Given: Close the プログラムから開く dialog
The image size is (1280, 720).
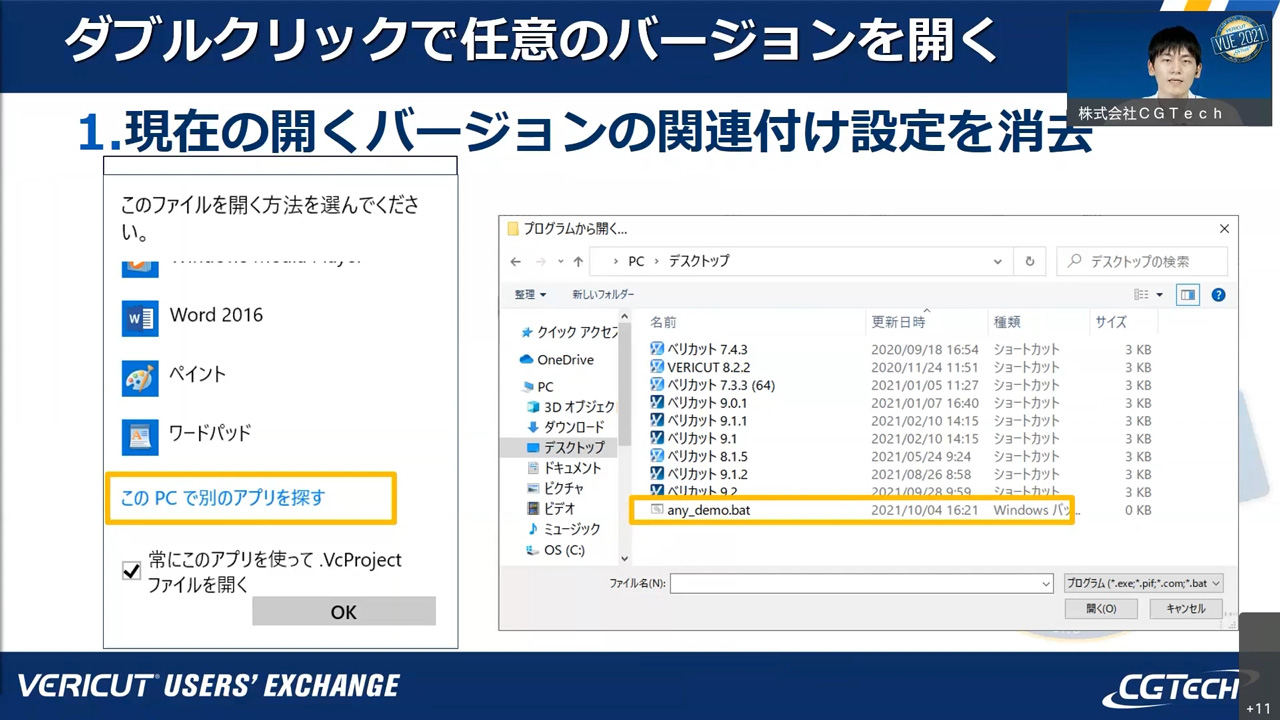Looking at the screenshot, I should (1224, 229).
